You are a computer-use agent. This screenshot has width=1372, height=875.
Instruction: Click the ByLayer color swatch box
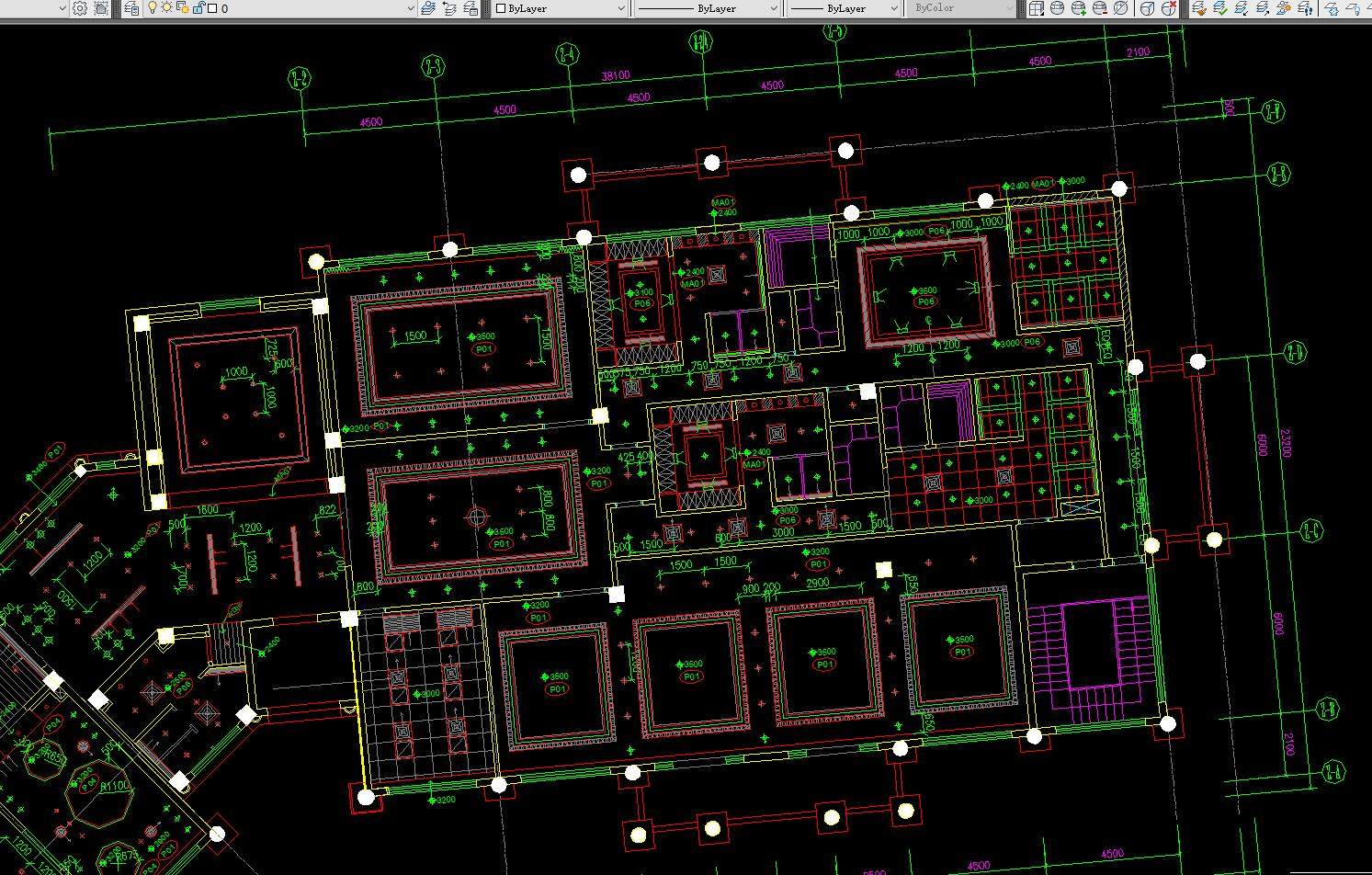(501, 8)
